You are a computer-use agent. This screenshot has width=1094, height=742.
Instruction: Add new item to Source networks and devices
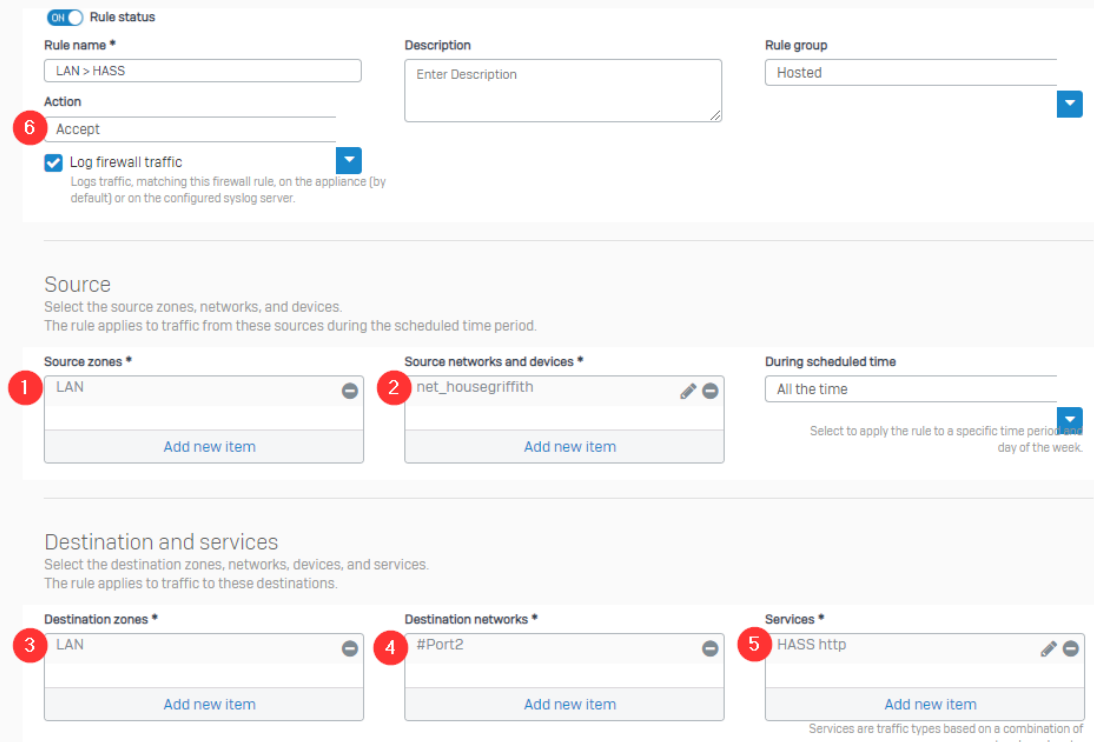pos(569,447)
